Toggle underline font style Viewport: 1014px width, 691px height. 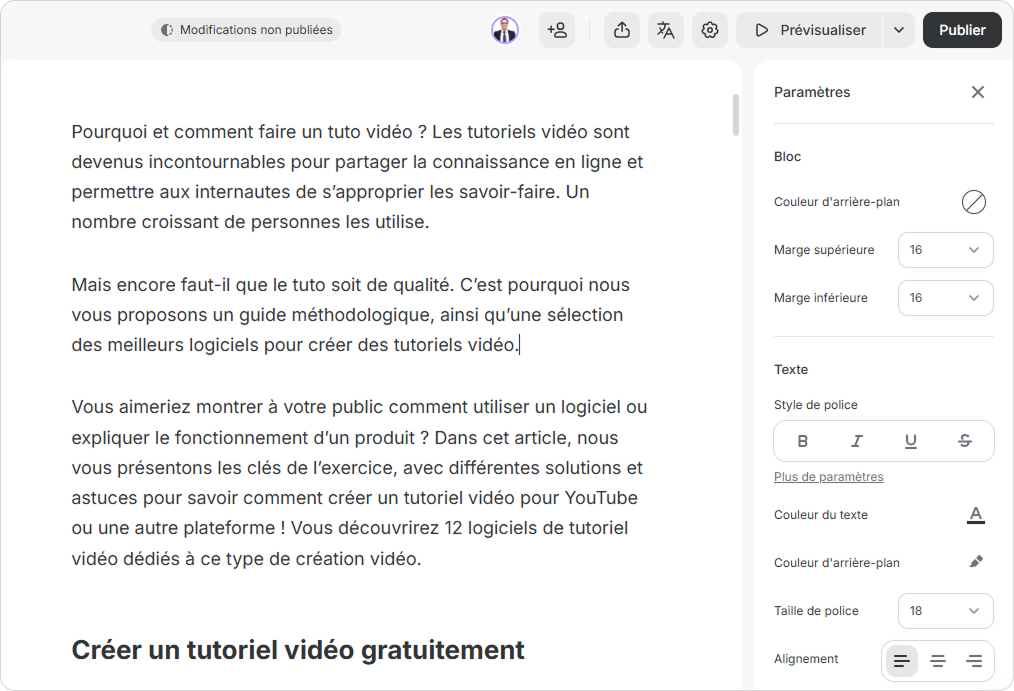tap(910, 441)
